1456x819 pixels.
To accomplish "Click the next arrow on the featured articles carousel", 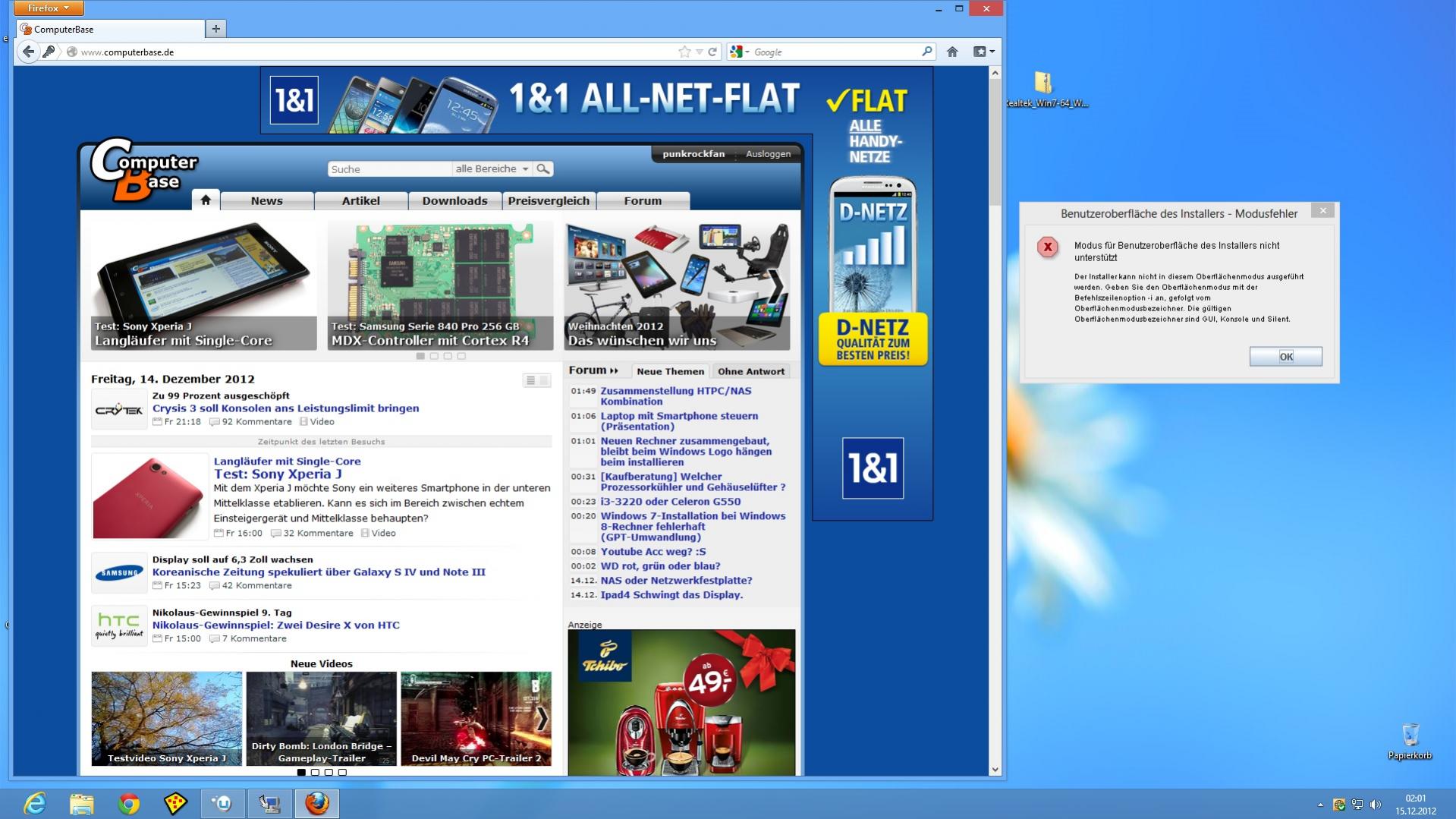I will coord(776,285).
